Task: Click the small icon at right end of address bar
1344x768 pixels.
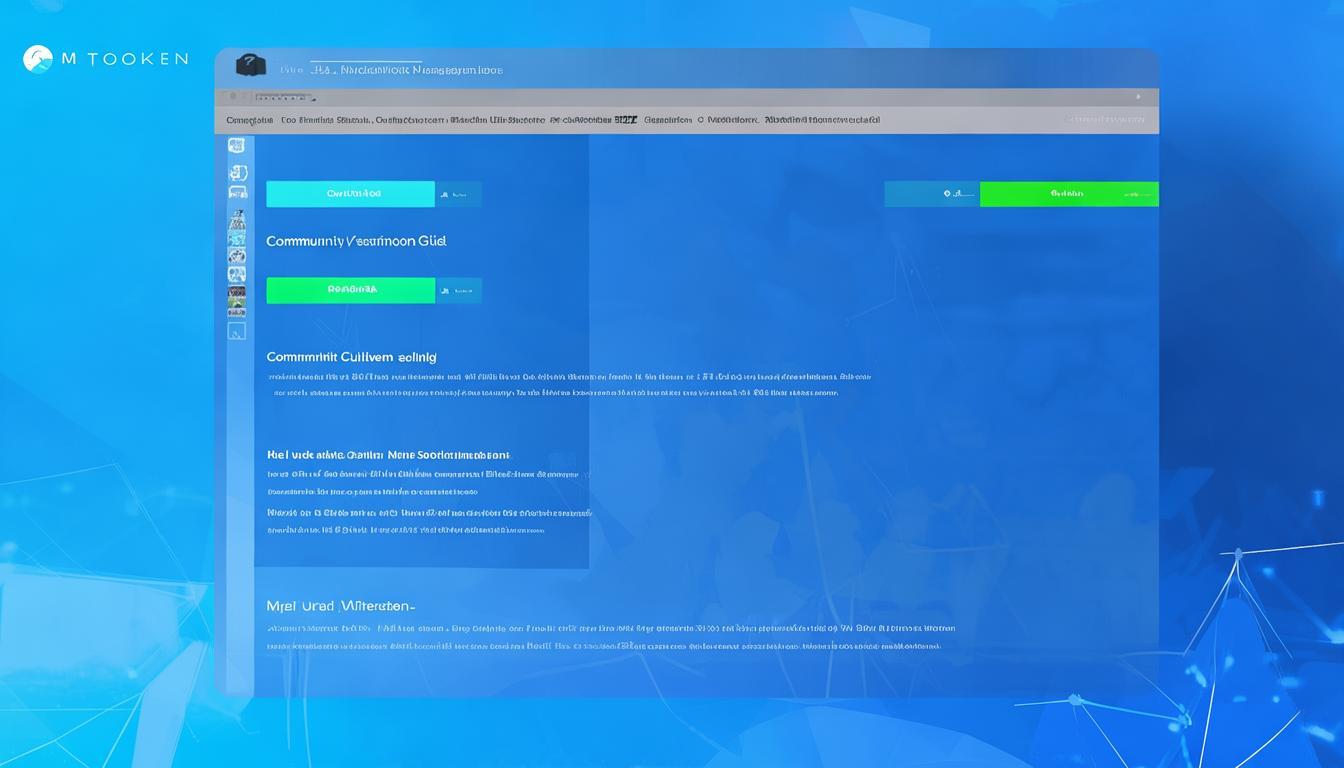Action: [1137, 97]
